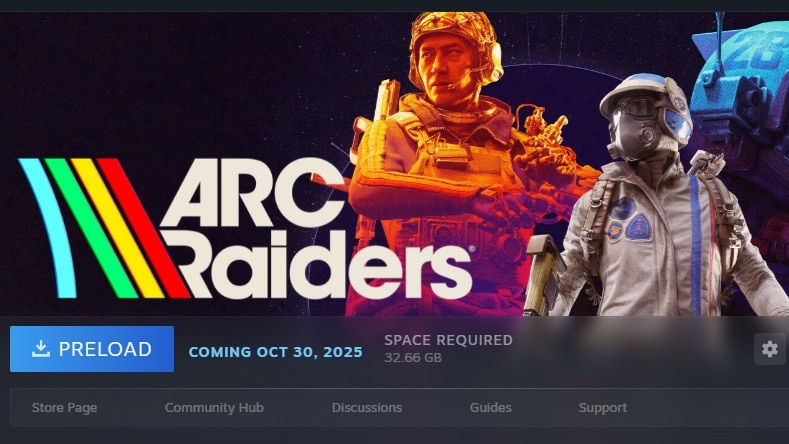Click the blue PRELOAD button
Viewport: 789px width, 444px height.
click(92, 349)
